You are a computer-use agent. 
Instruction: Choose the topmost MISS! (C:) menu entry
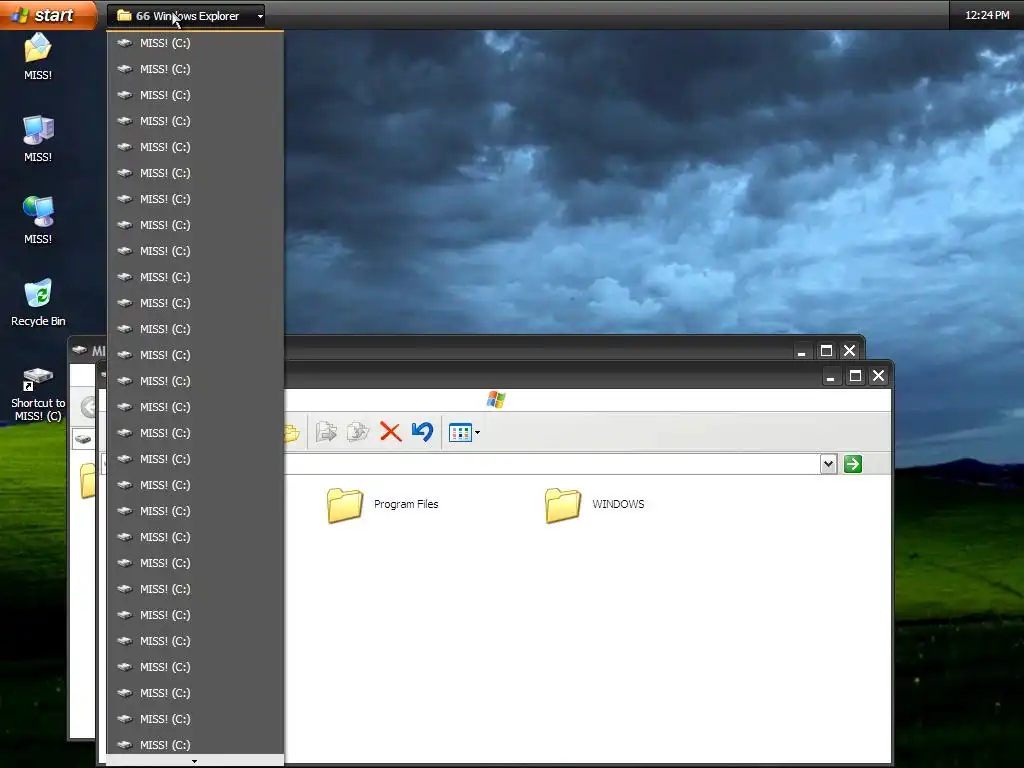(195, 43)
